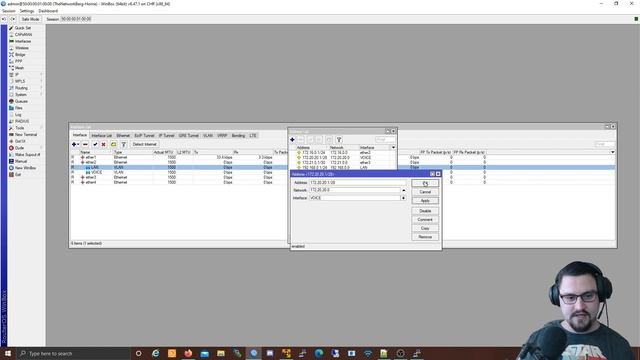Open the column dropdown in Address List header
640x360 pixels.
pyautogui.click(x=393, y=147)
